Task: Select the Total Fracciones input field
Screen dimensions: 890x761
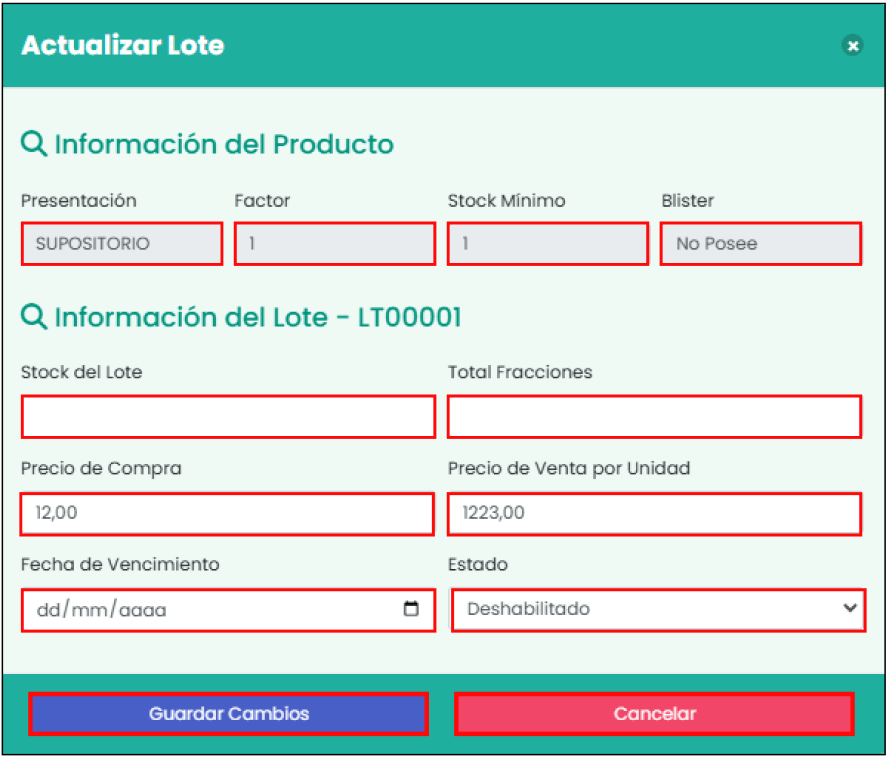Action: point(655,417)
